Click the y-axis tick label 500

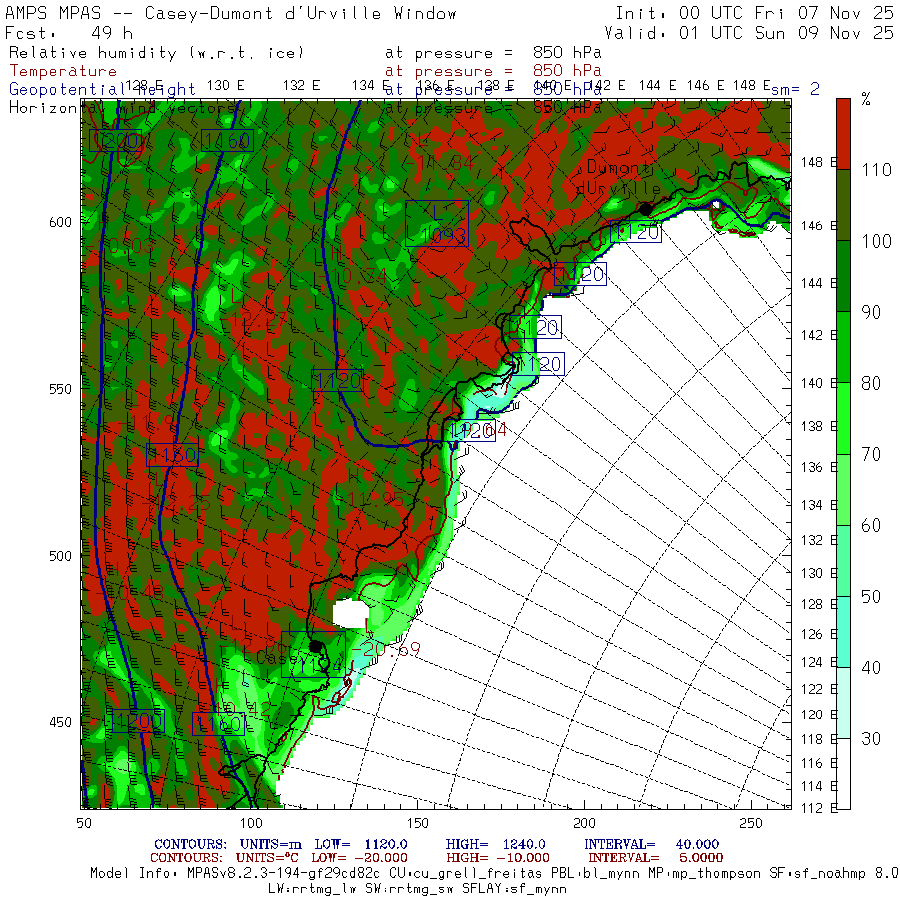point(60,556)
